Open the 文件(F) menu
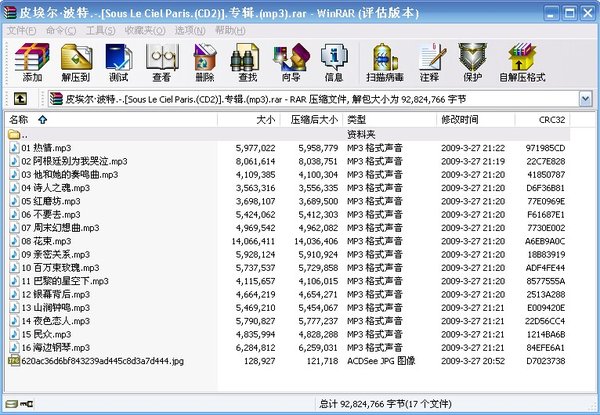 (21, 31)
